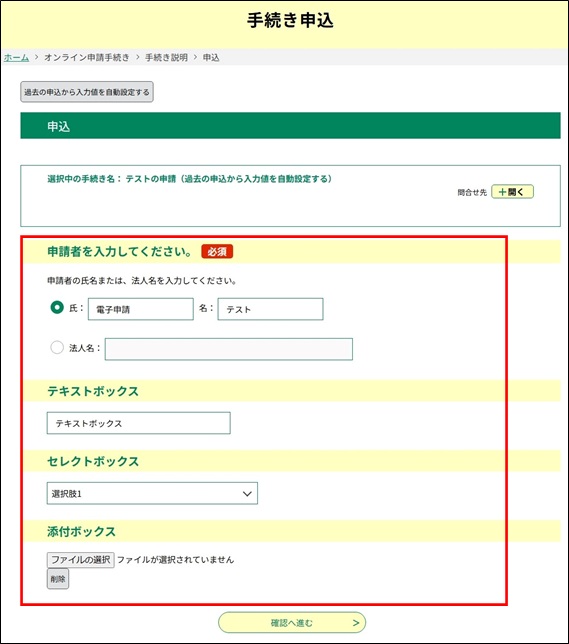Click the ホーム breadcrumb link
The height and width of the screenshot is (644, 569).
point(16,58)
